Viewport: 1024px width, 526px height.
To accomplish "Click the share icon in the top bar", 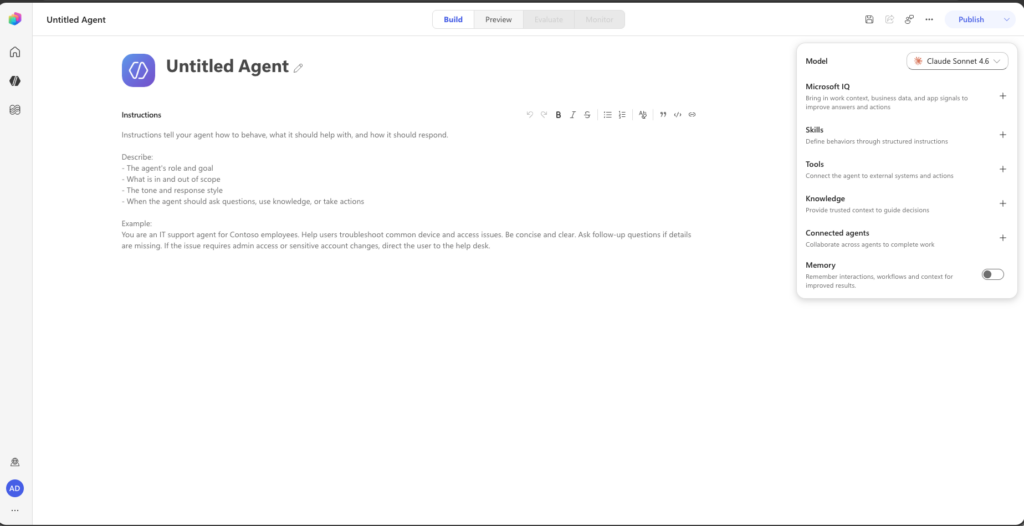I will pyautogui.click(x=889, y=20).
